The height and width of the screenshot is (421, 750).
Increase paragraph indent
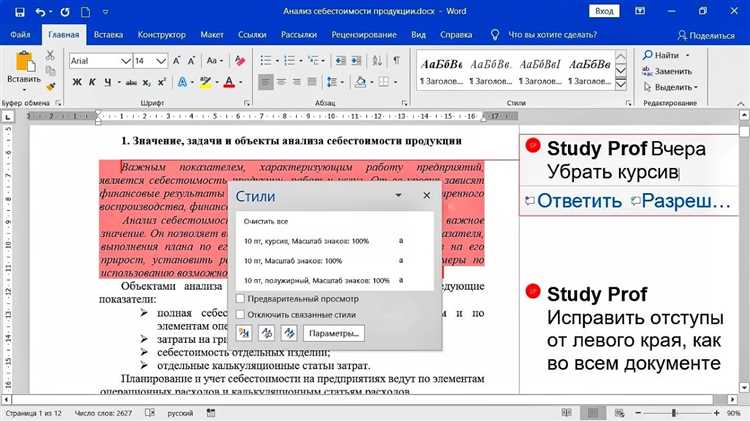pyautogui.click(x=356, y=61)
